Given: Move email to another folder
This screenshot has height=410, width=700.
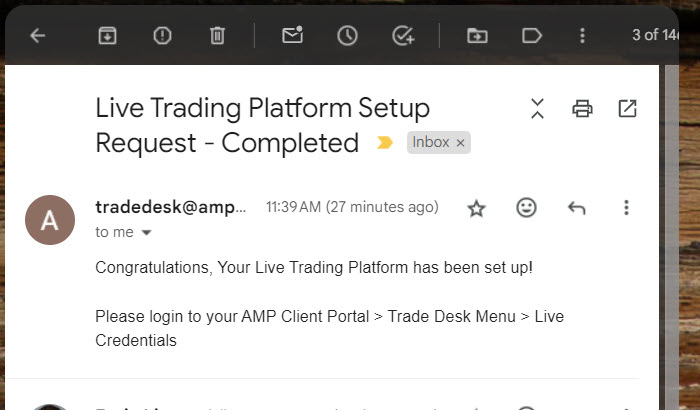Looking at the screenshot, I should pyautogui.click(x=478, y=35).
